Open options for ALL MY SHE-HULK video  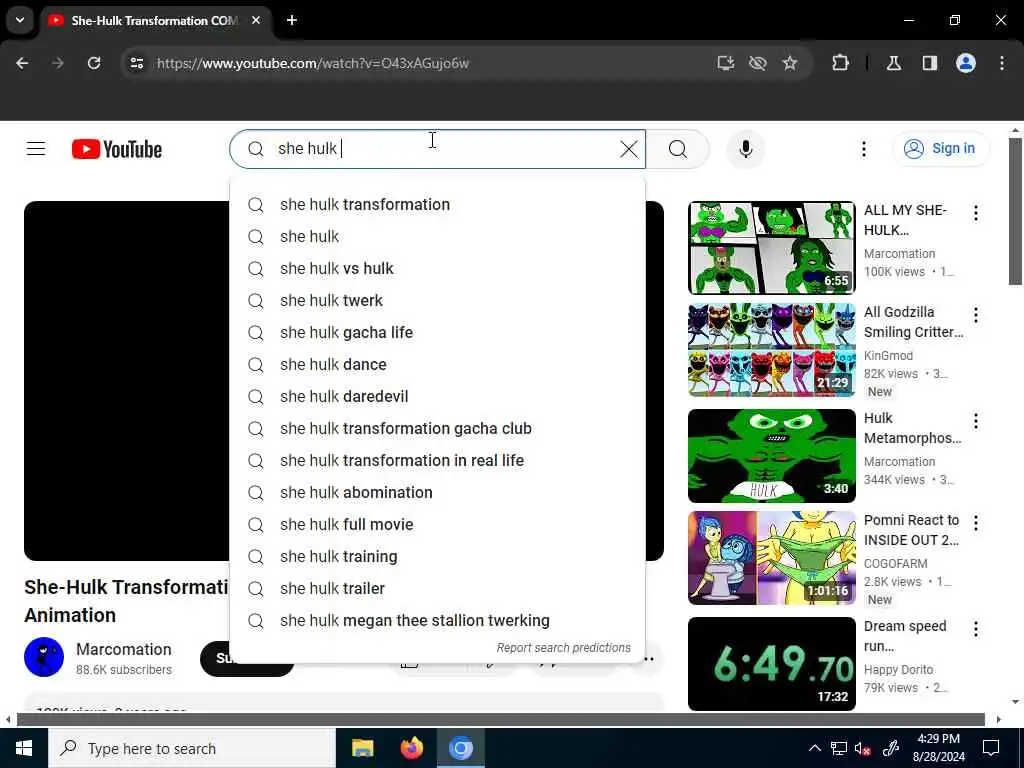[976, 213]
